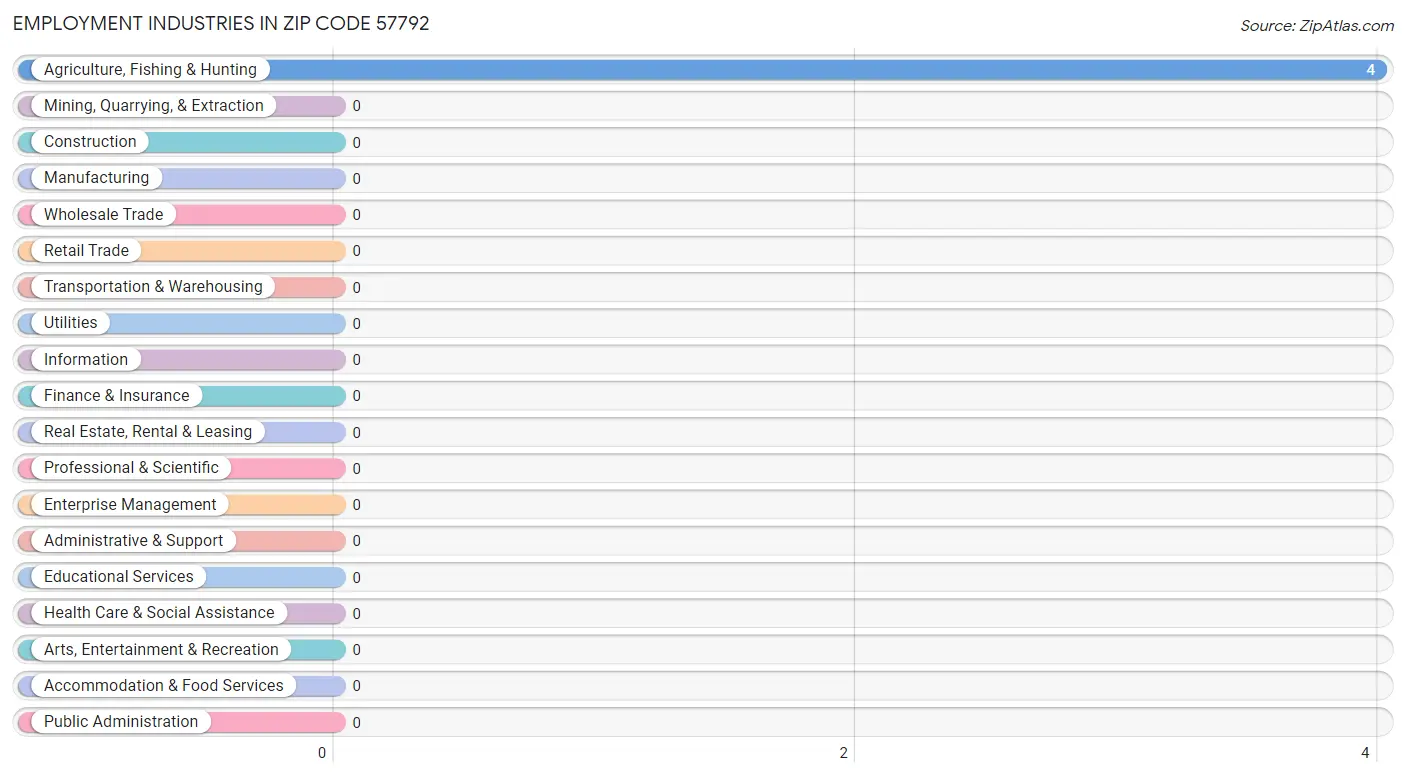Click the value 4 on Agriculture bar

(1371, 70)
